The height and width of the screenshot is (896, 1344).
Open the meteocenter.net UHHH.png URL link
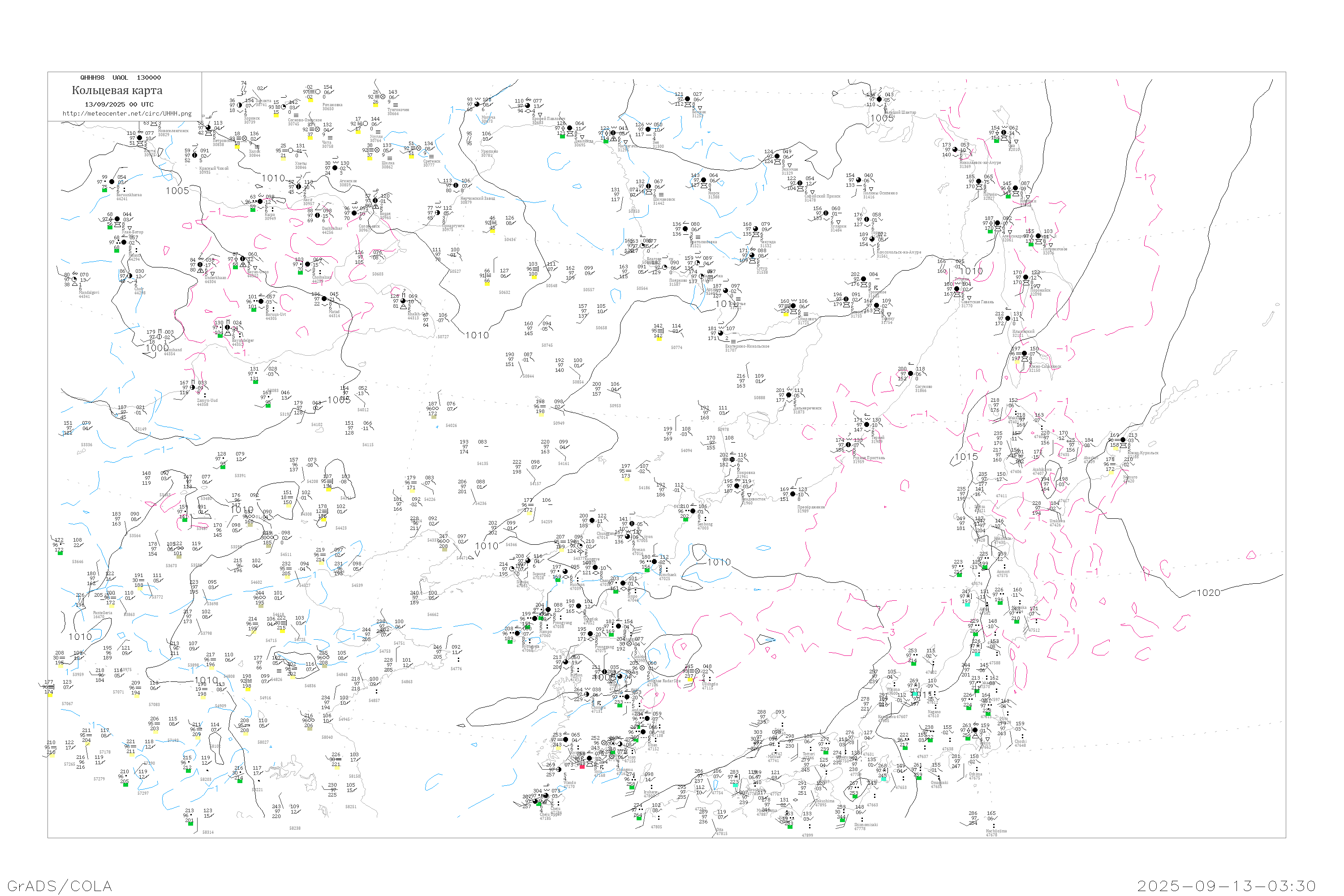(x=127, y=114)
